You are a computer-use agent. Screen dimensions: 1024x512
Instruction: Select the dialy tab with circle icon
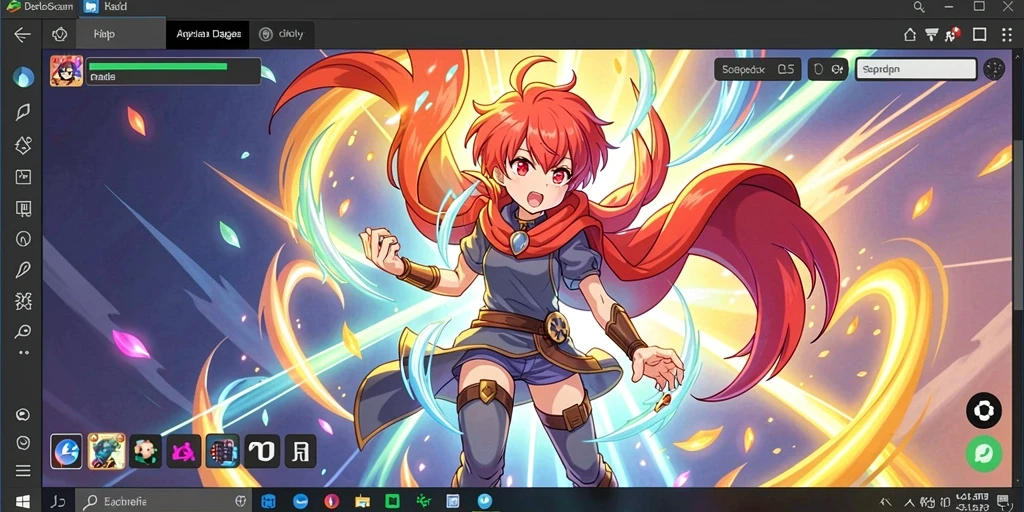pos(281,35)
